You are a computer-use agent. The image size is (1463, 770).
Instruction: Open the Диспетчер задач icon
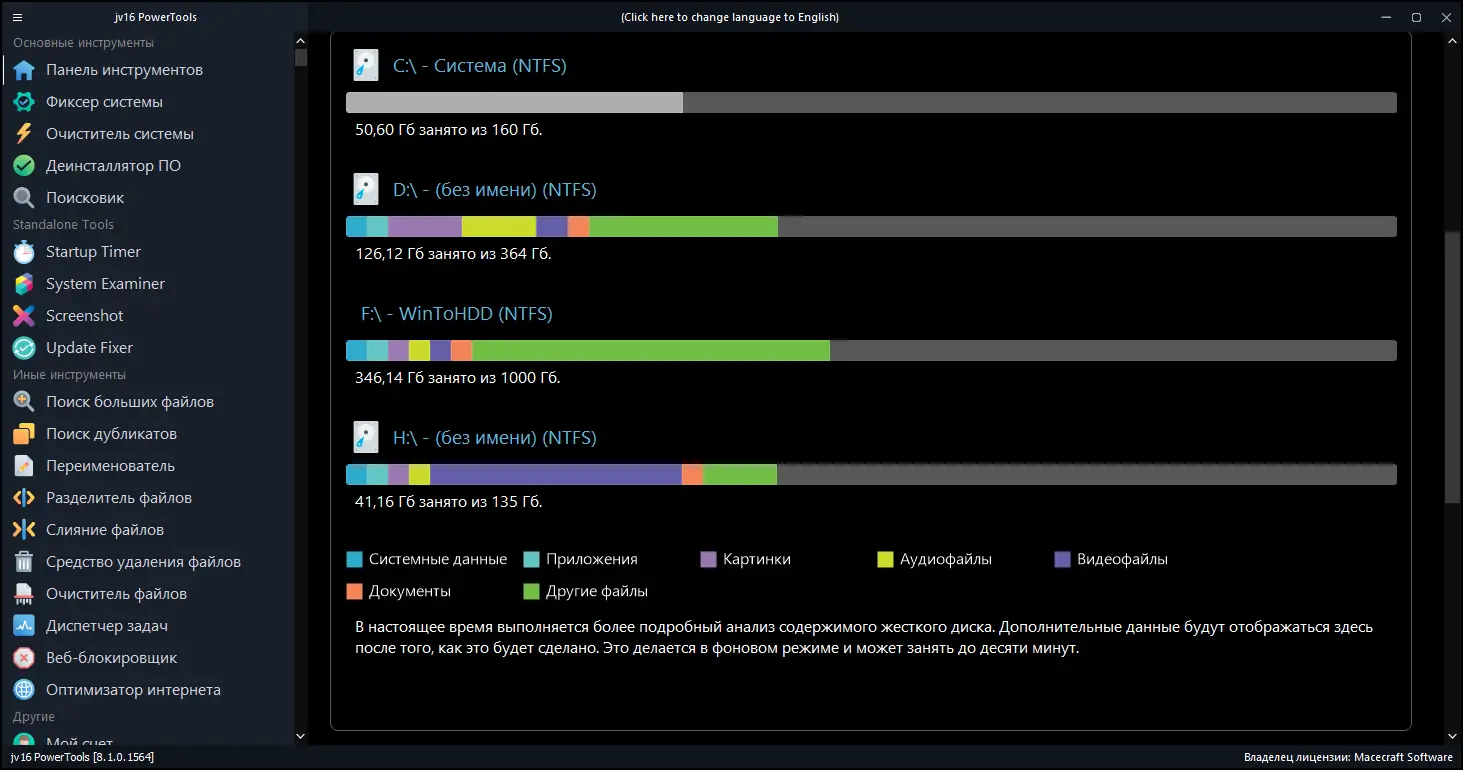click(24, 626)
